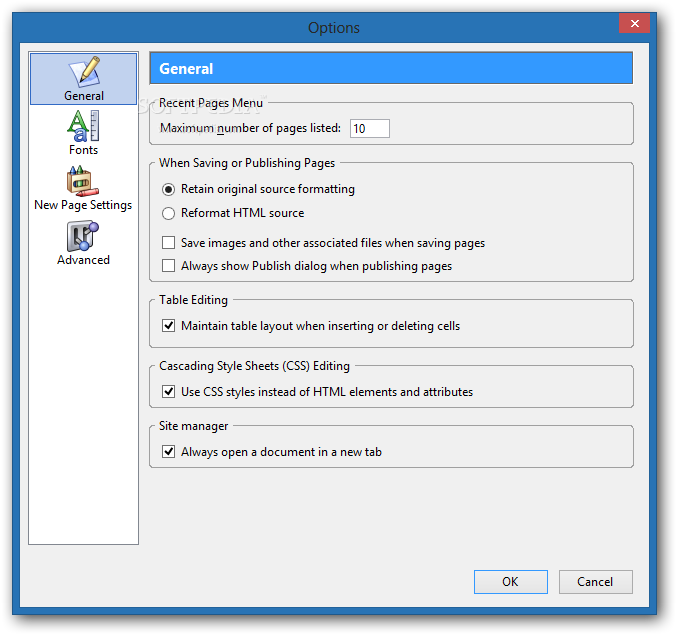Image resolution: width=677 pixels, height=635 pixels.
Task: Click the "Fonts" label in sidebar
Action: tap(83, 150)
